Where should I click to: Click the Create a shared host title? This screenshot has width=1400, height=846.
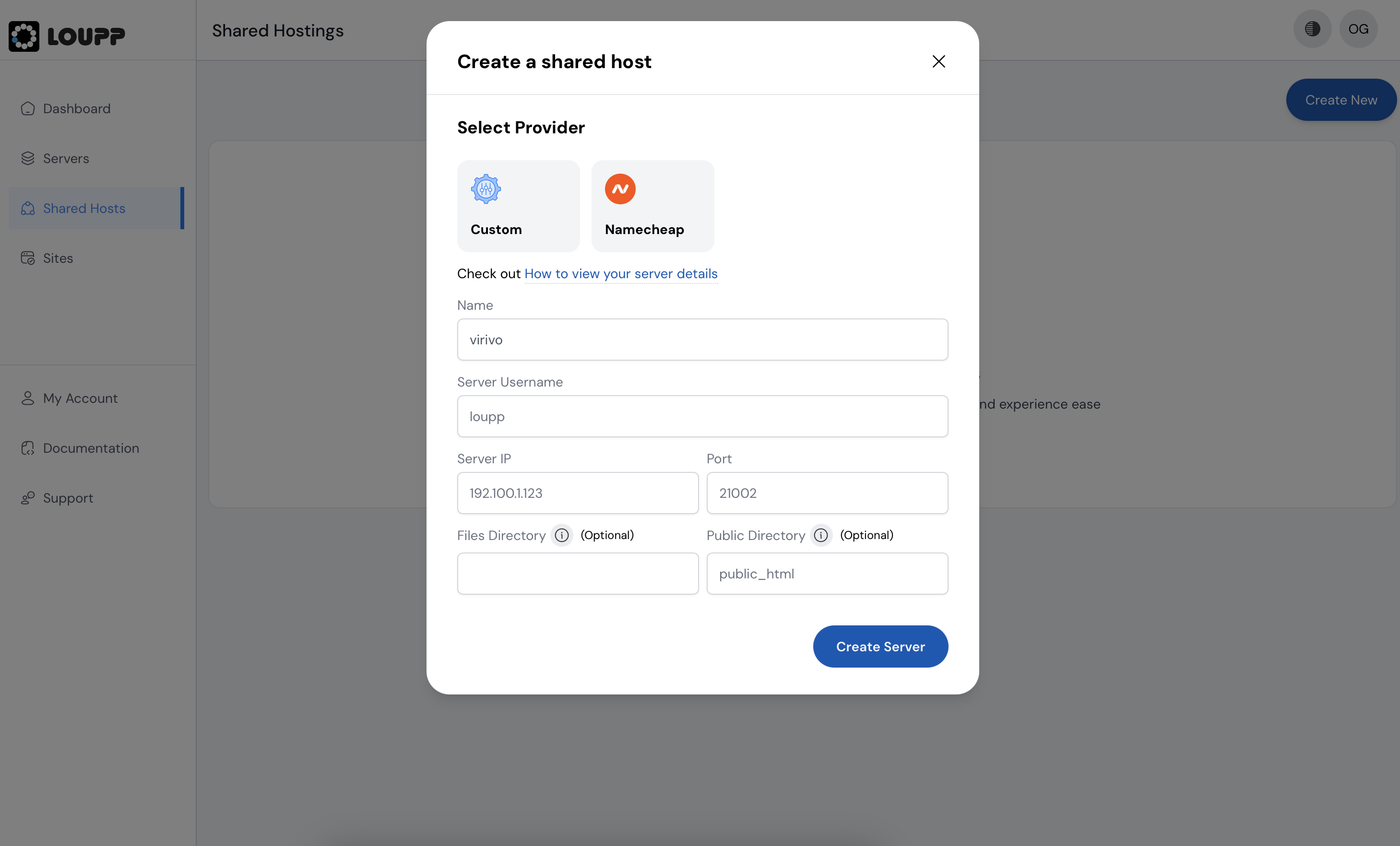pyautogui.click(x=555, y=61)
